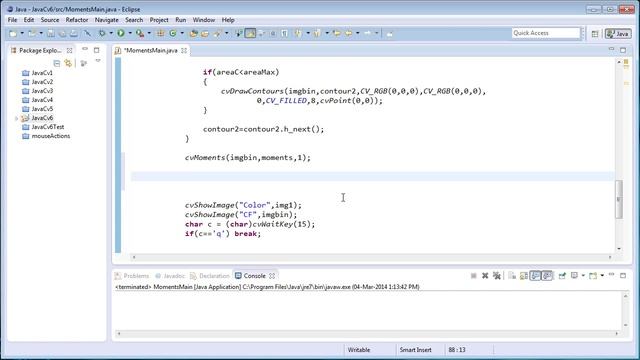Click the New Java Package icon
Viewport: 640px width, 360px height.
tap(160, 33)
